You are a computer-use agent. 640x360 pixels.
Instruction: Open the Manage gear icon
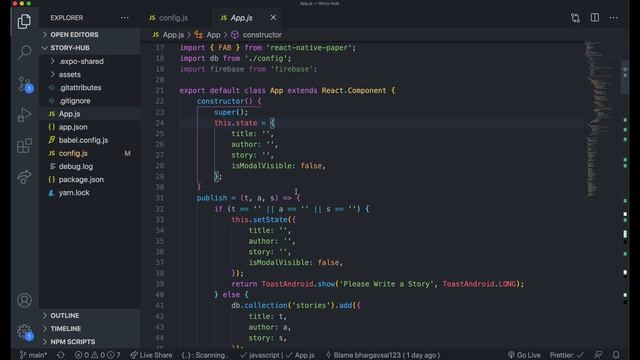click(25, 332)
